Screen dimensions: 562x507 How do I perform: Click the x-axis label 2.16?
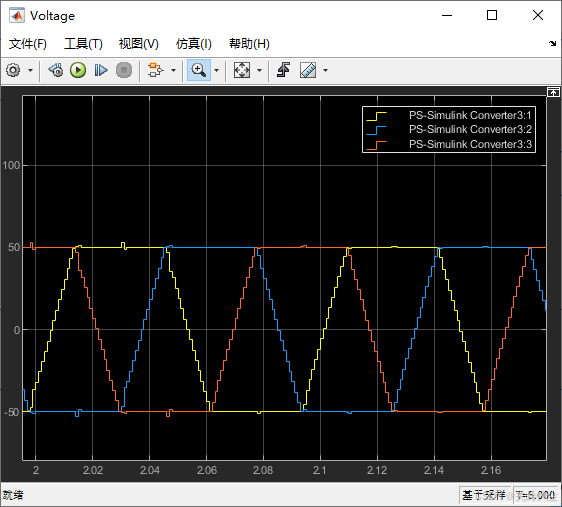(x=491, y=470)
